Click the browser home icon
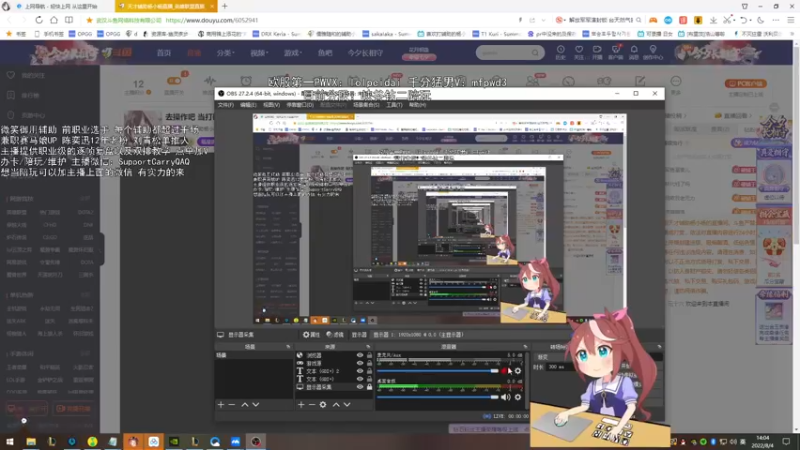The image size is (800, 450). (x=54, y=20)
